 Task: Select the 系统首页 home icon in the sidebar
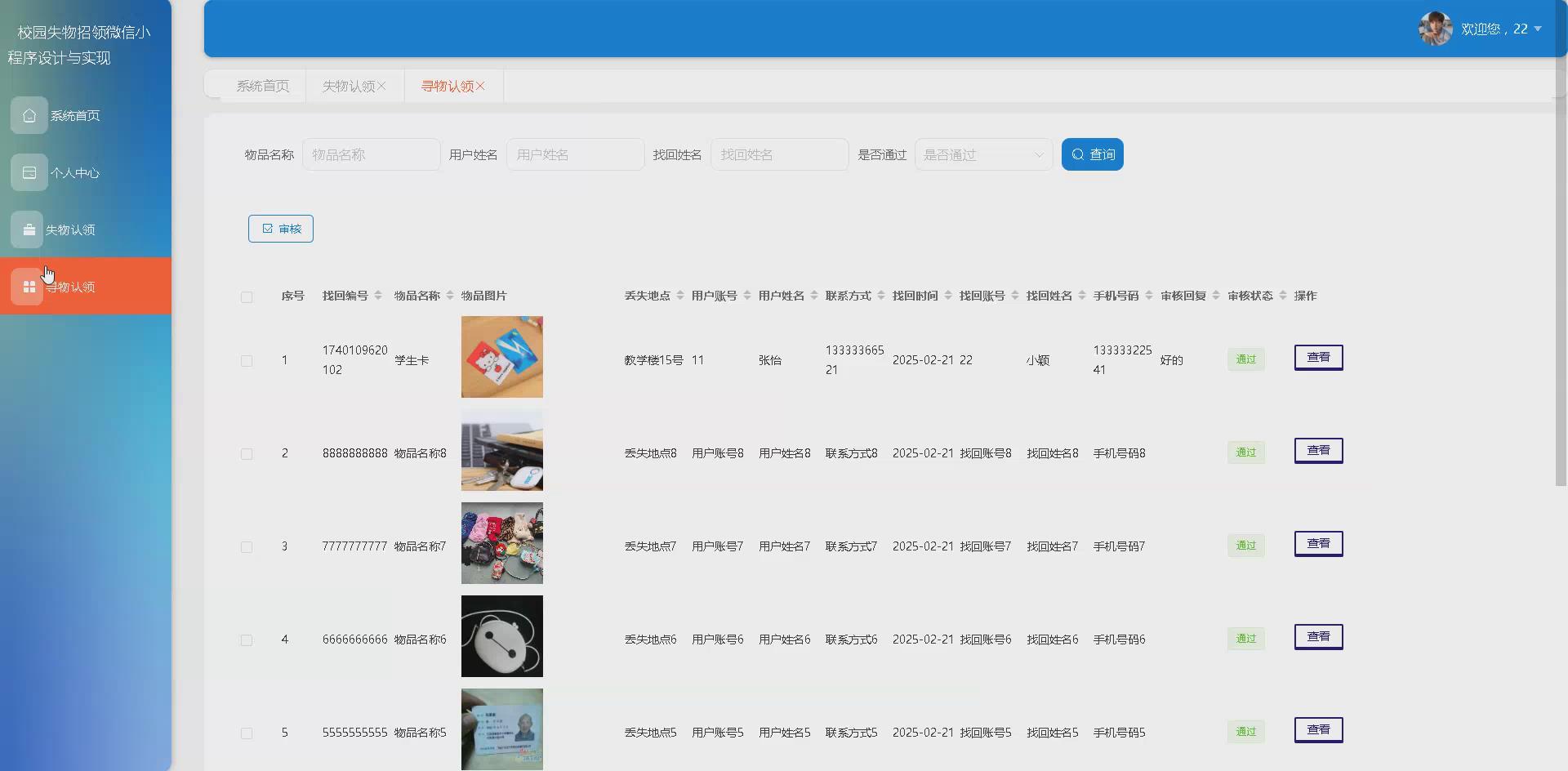[x=29, y=115]
